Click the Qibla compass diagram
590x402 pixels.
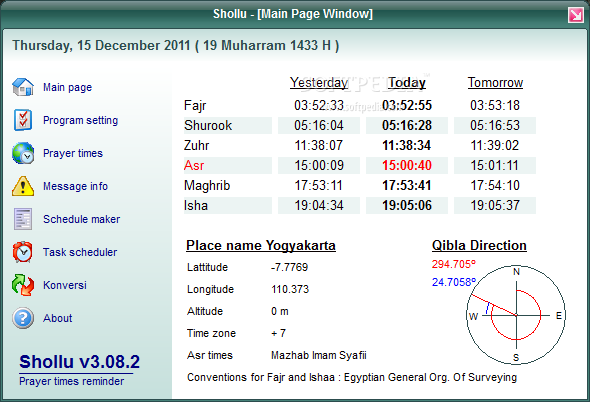pyautogui.click(x=516, y=315)
